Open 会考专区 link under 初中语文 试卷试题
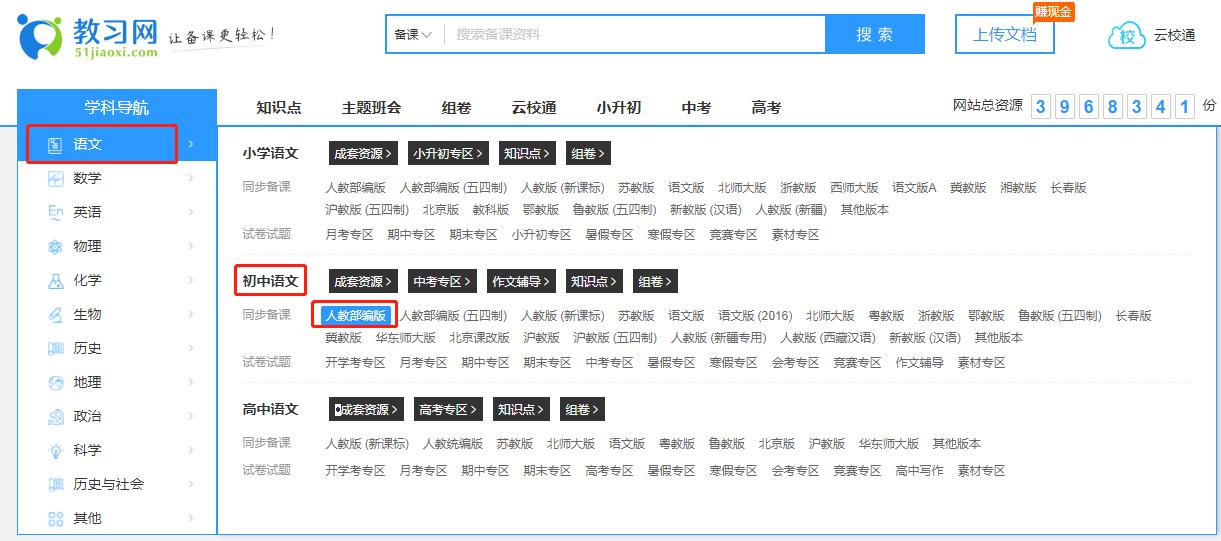The image size is (1221, 541). 796,363
